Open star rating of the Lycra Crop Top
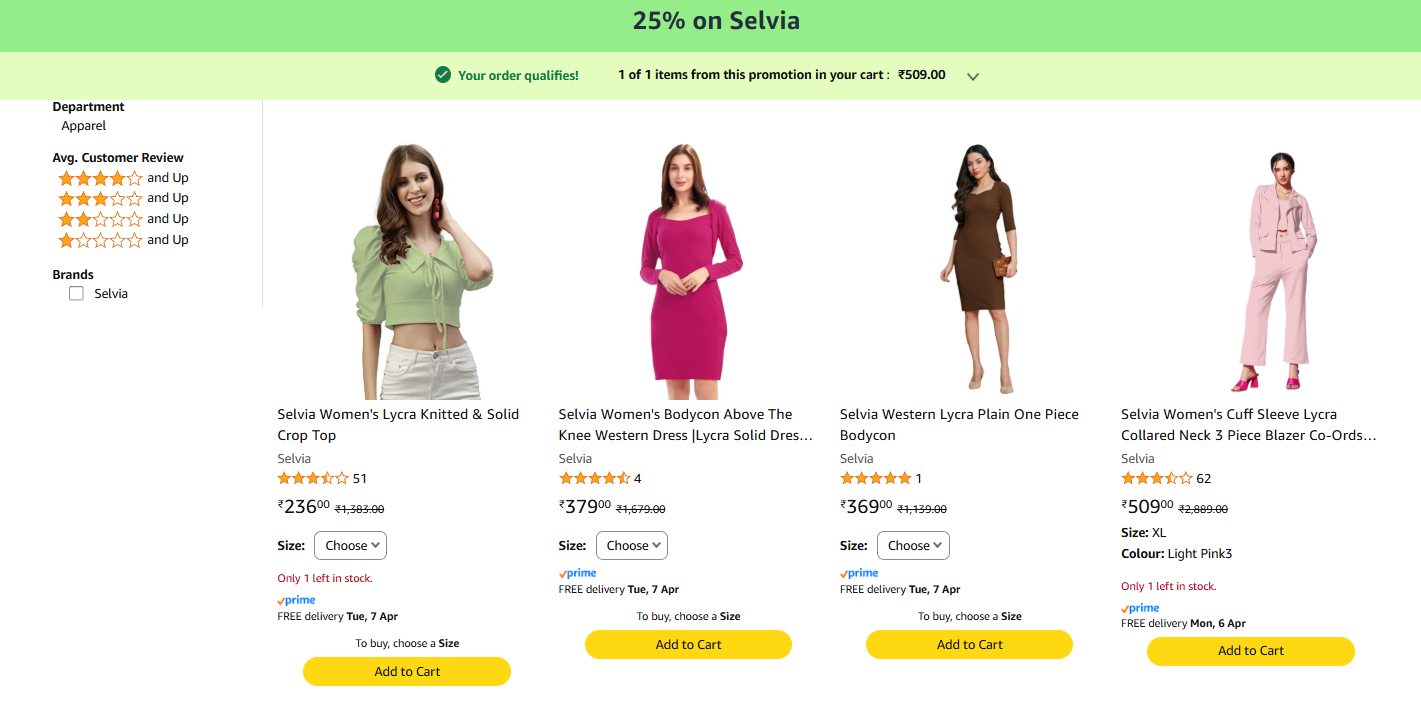This screenshot has width=1421, height=704. [x=312, y=479]
